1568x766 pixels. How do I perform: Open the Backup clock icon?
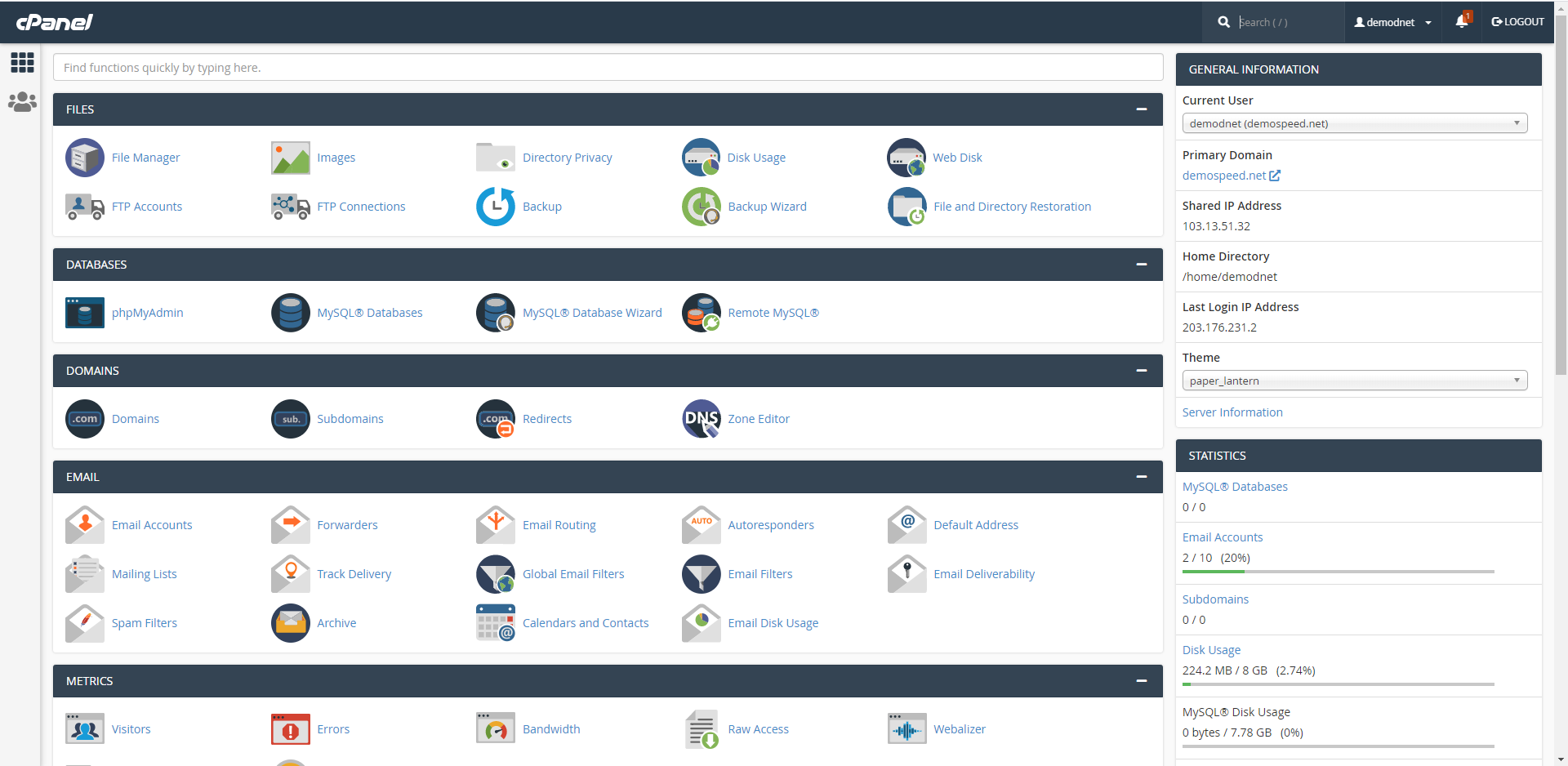(496, 207)
